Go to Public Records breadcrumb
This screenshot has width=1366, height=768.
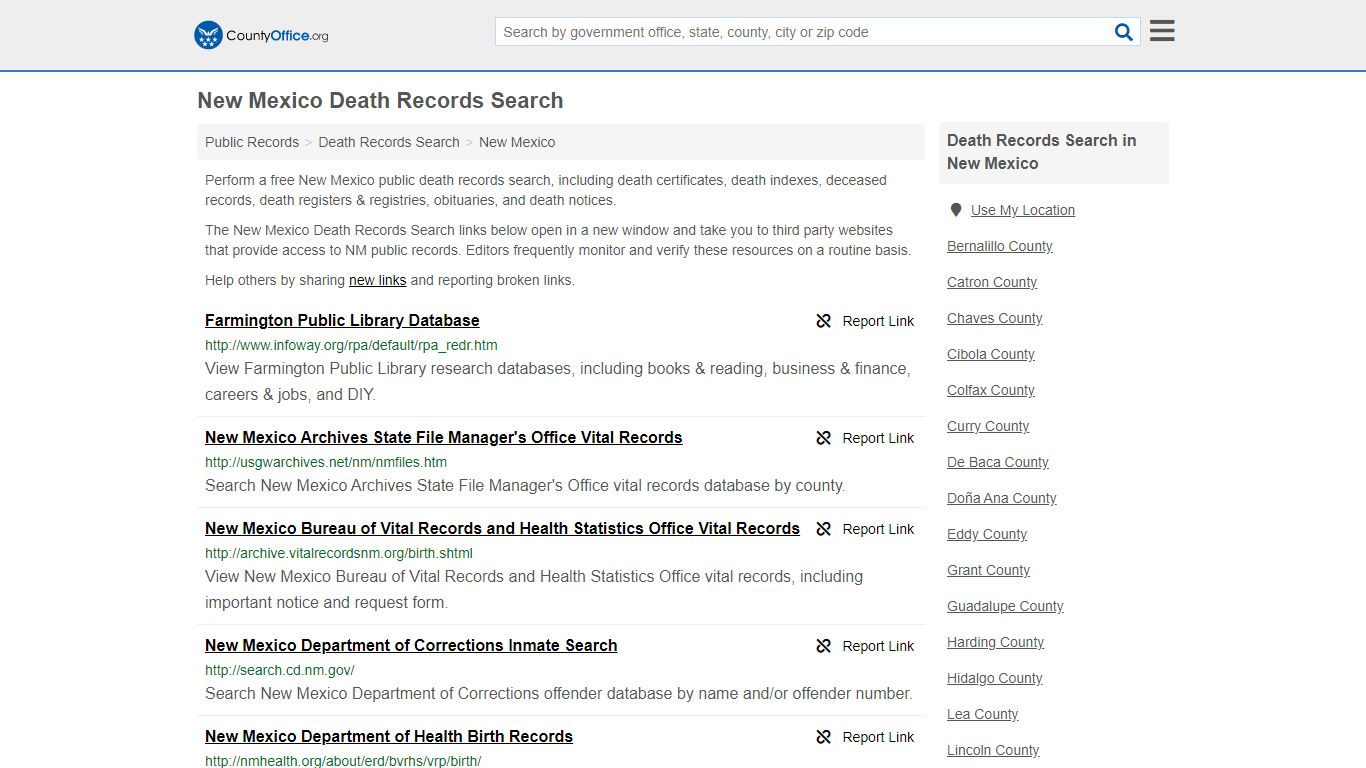[252, 142]
